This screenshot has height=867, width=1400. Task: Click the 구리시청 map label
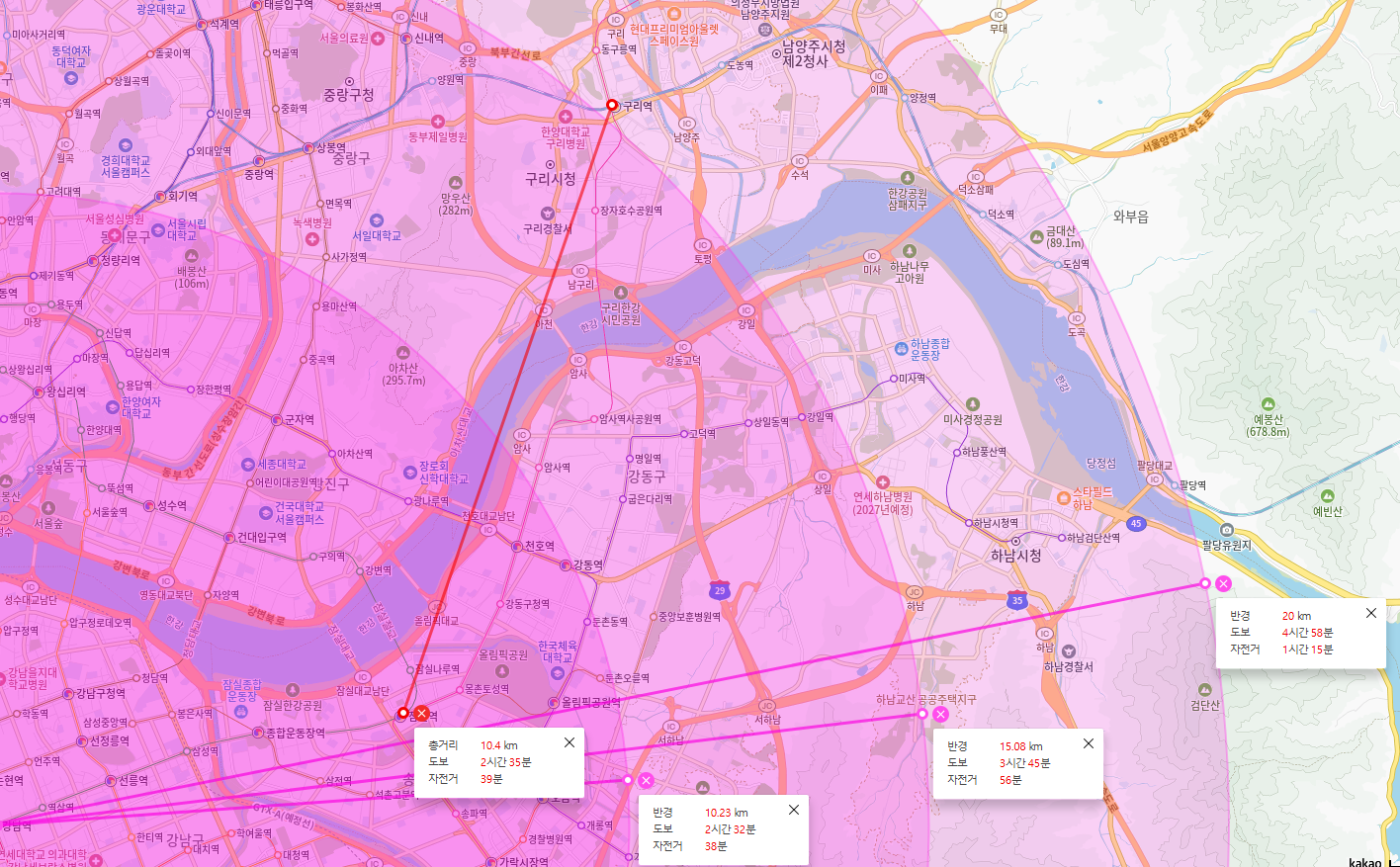[551, 179]
